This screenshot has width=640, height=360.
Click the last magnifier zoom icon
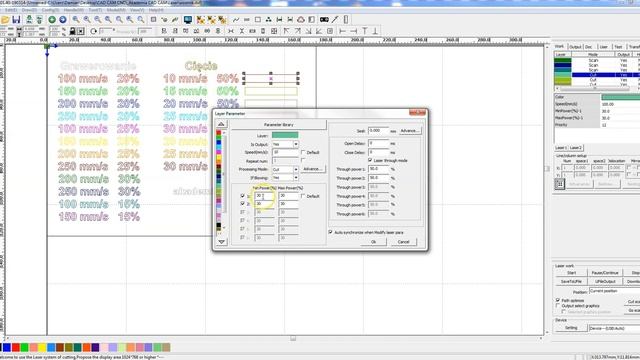[141, 20]
